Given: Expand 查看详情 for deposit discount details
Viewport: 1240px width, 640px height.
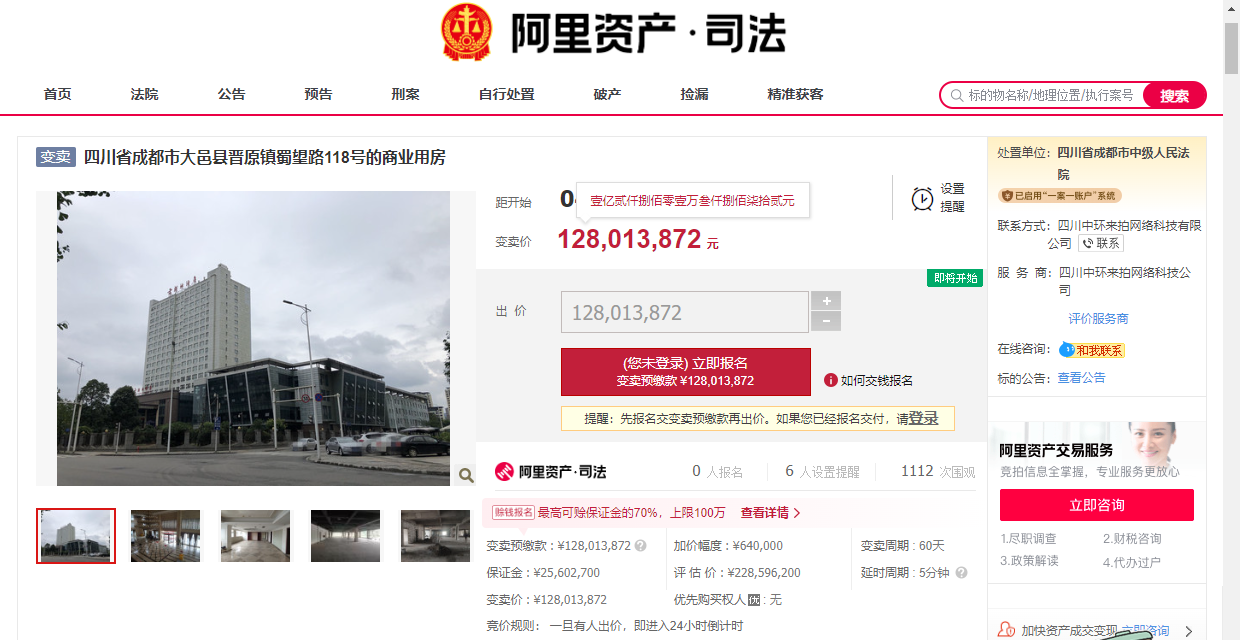Looking at the screenshot, I should (770, 513).
